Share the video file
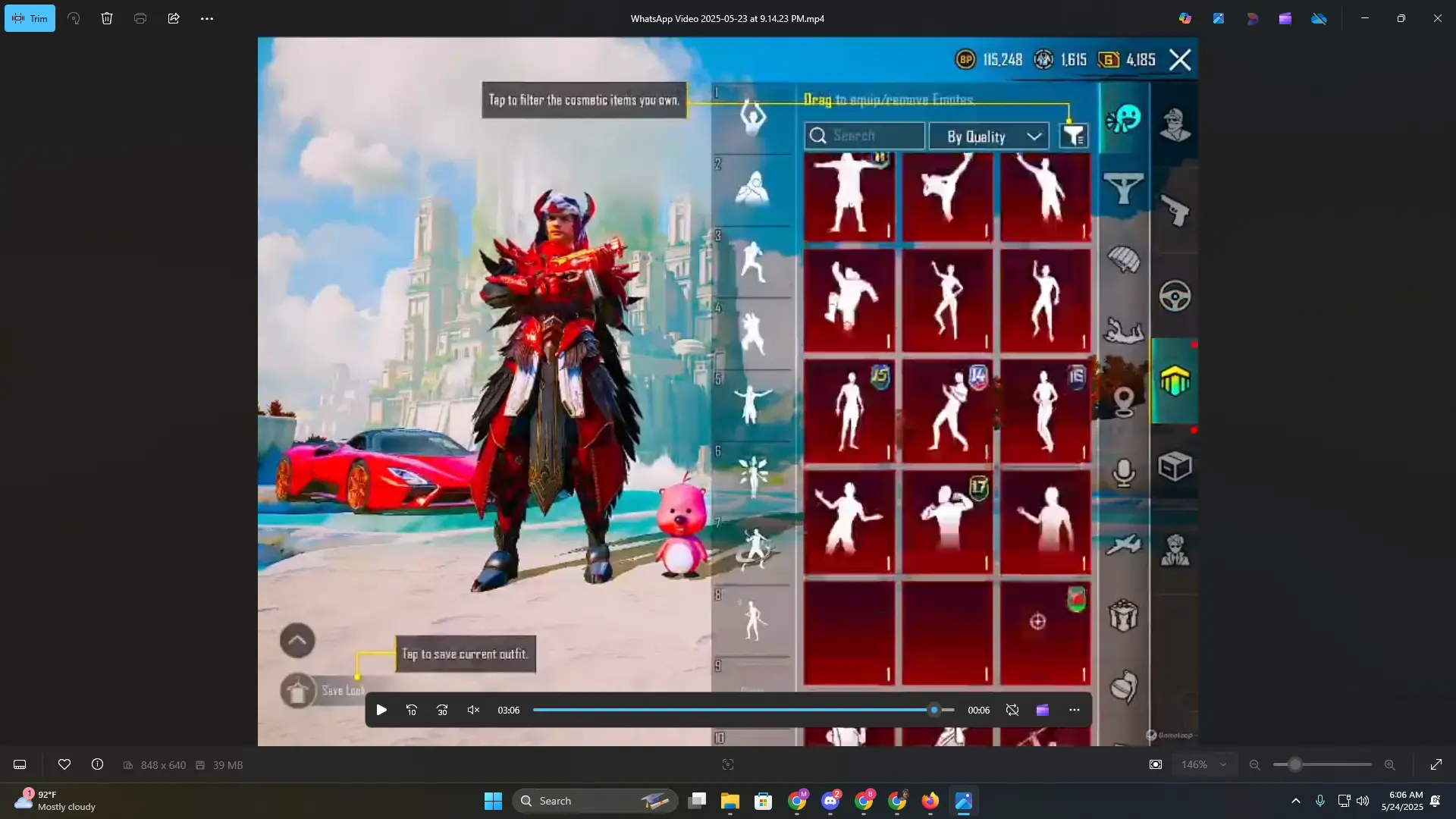The height and width of the screenshot is (819, 1456). (x=174, y=18)
